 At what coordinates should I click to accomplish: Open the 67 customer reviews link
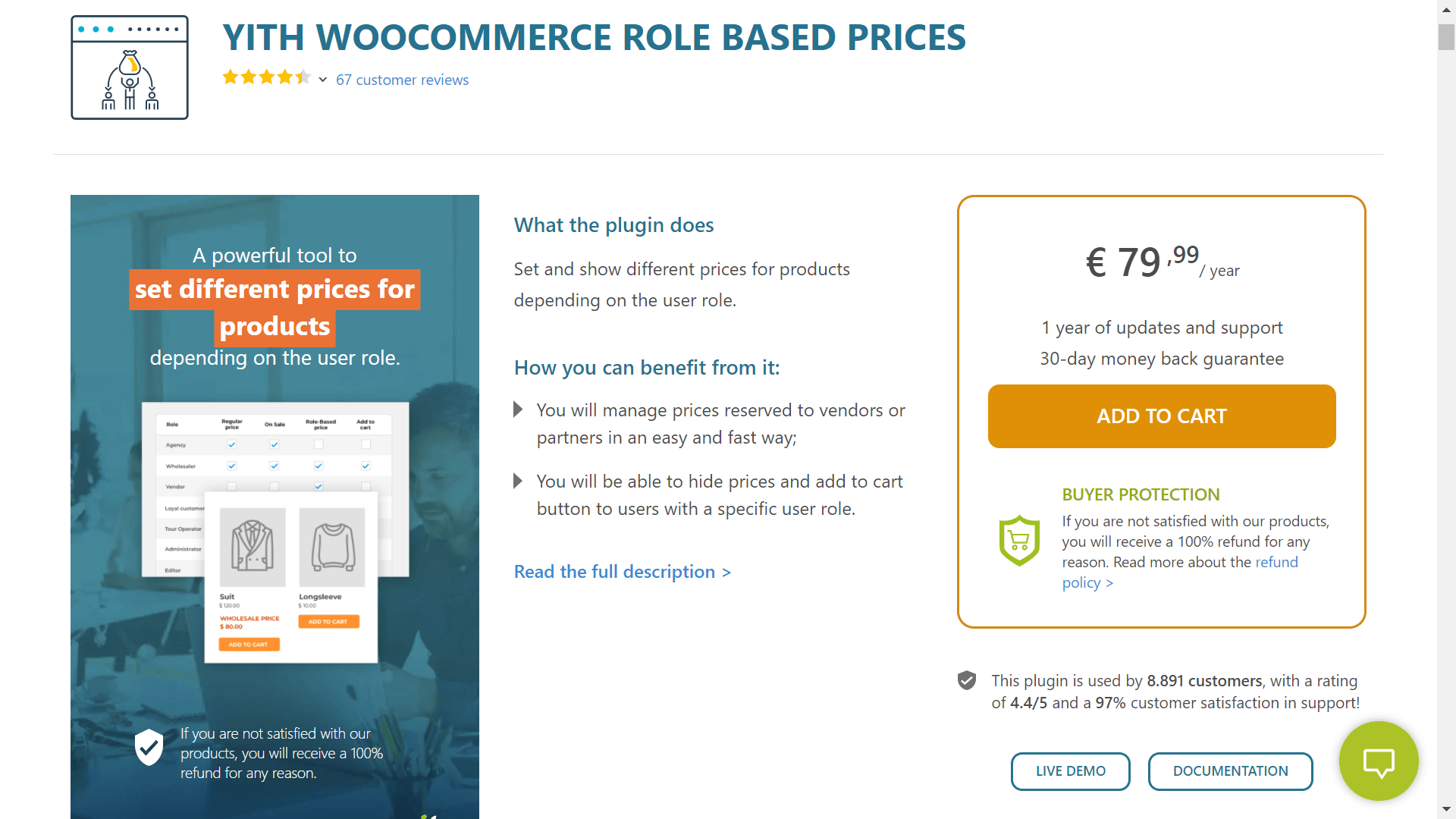point(403,80)
